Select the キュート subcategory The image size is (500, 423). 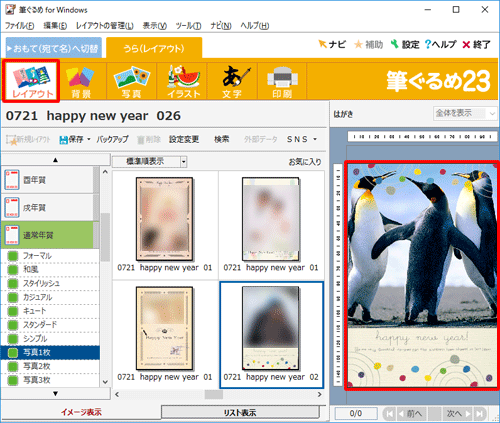click(50, 311)
